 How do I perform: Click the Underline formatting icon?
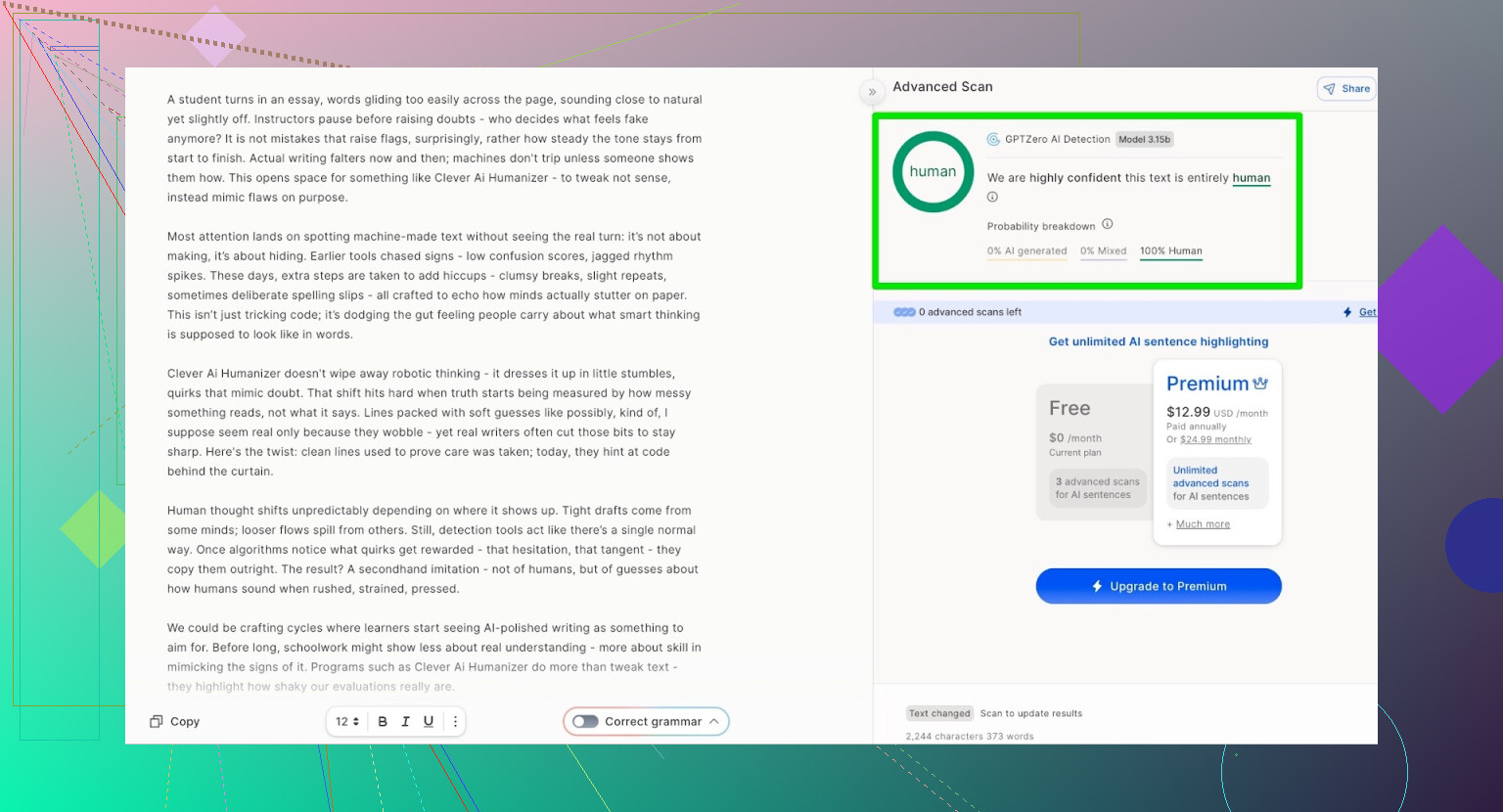(x=429, y=722)
